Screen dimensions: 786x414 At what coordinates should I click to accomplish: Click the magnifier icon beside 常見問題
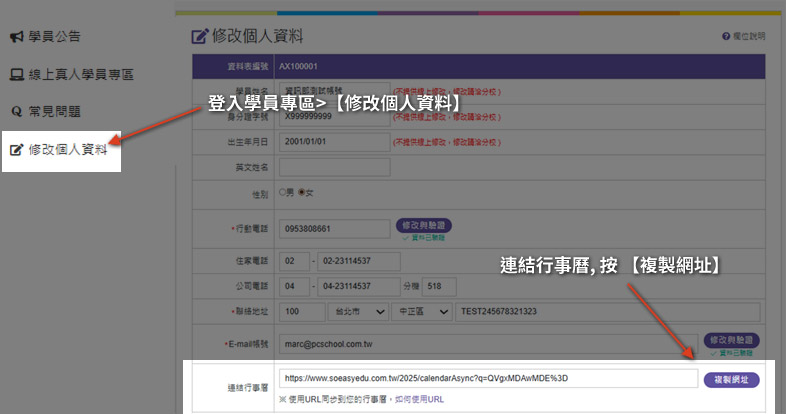(x=16, y=111)
